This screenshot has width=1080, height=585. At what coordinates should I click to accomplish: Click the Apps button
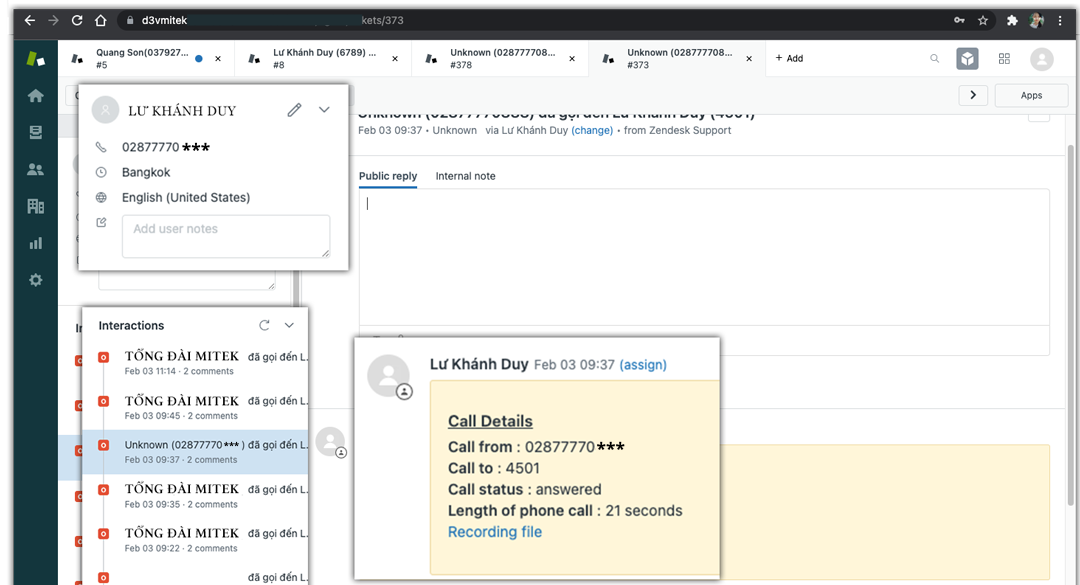pyautogui.click(x=1031, y=95)
